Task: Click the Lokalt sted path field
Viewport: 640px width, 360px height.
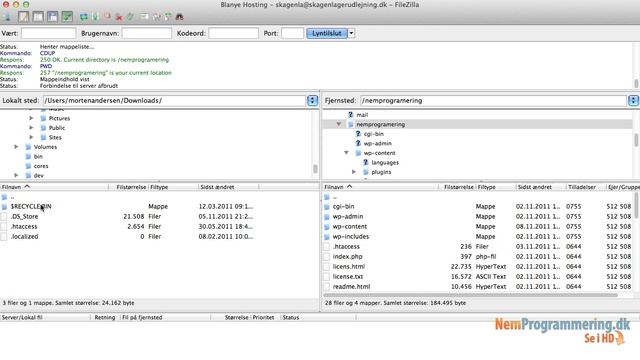Action: point(174,100)
